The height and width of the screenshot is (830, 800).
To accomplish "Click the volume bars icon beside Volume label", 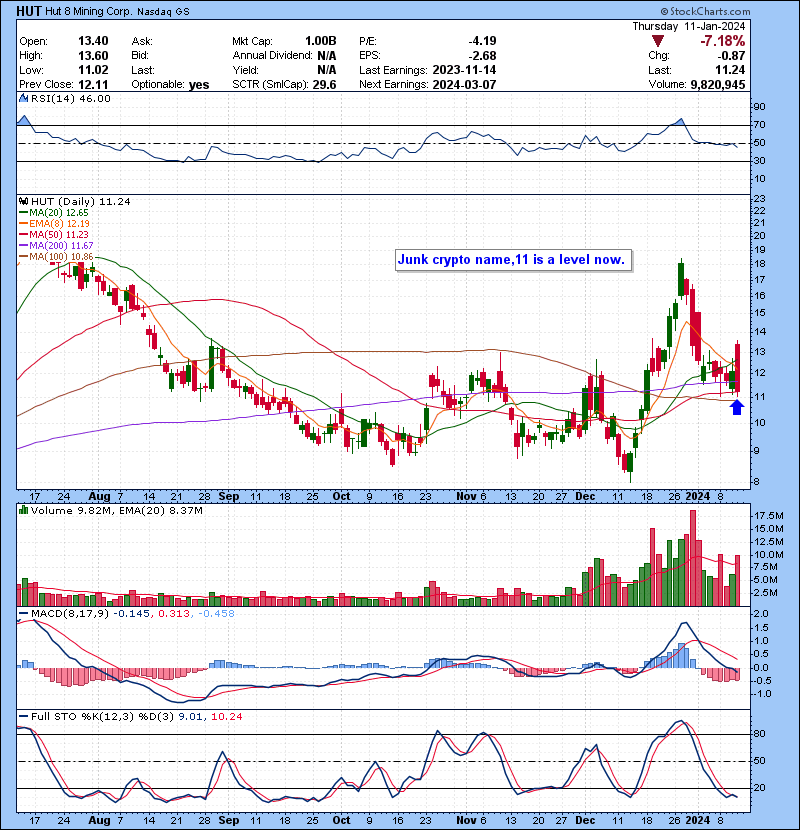I will [x=23, y=510].
